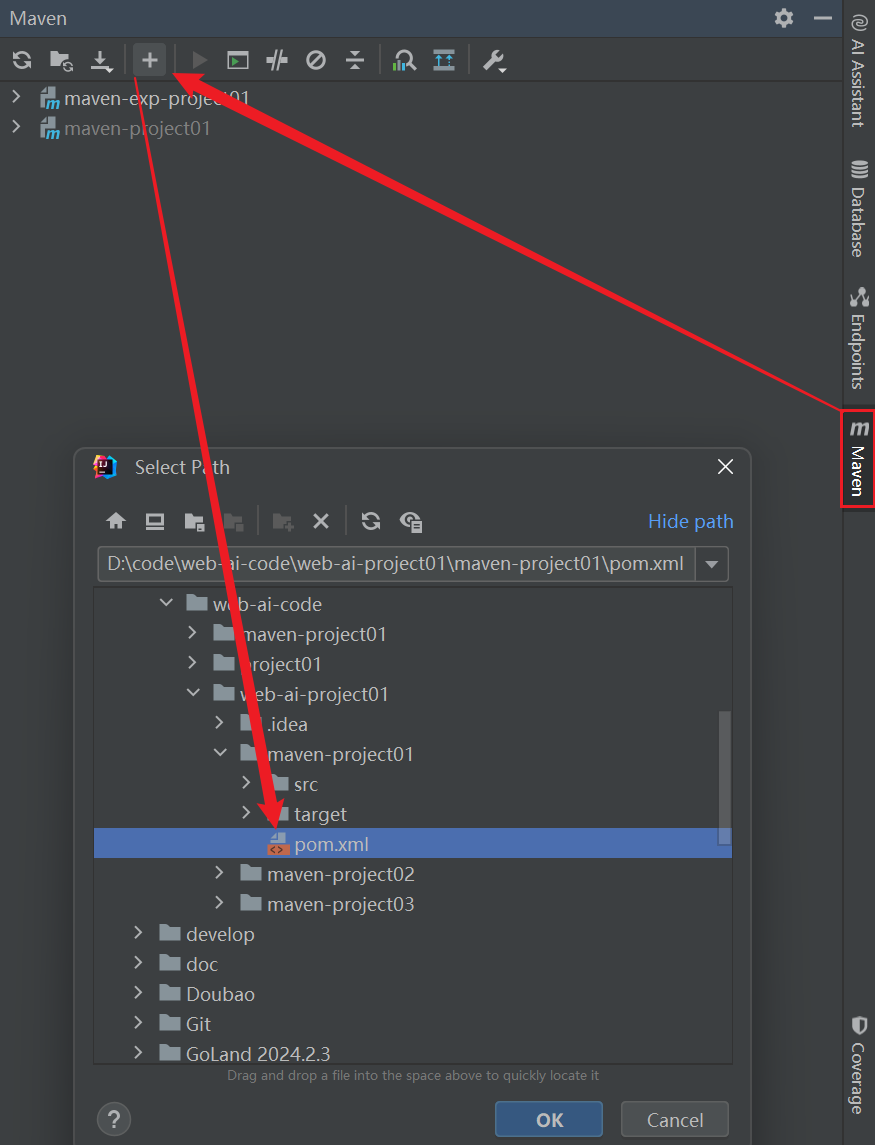
Task: Expand target folder
Action: pos(247,812)
